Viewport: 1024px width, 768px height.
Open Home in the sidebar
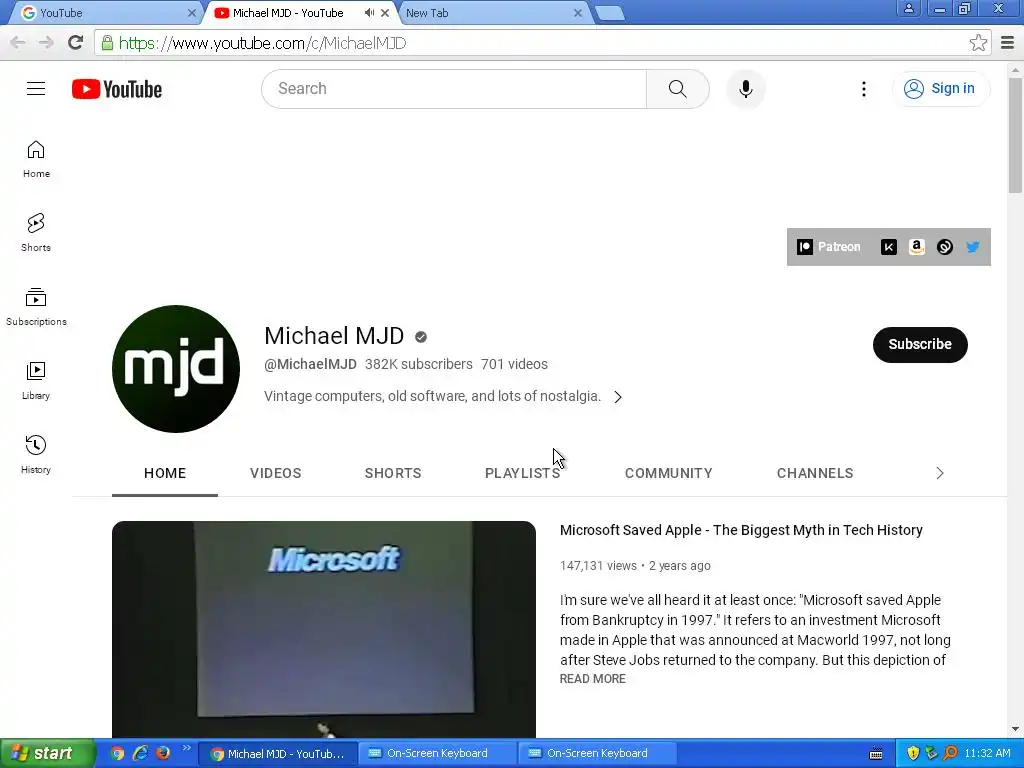(x=36, y=159)
